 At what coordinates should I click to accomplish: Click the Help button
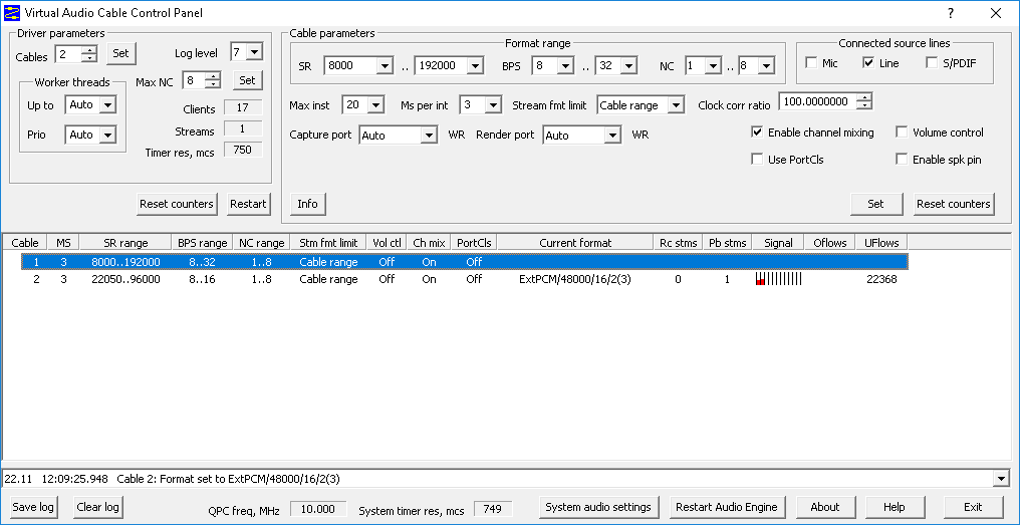[x=894, y=507]
